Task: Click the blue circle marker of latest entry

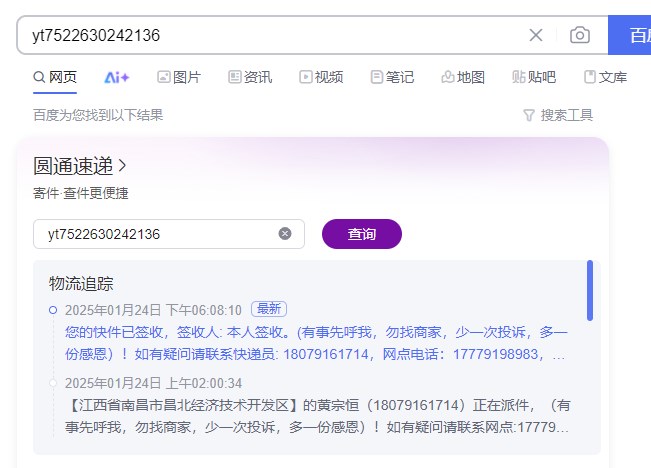Action: point(53,310)
